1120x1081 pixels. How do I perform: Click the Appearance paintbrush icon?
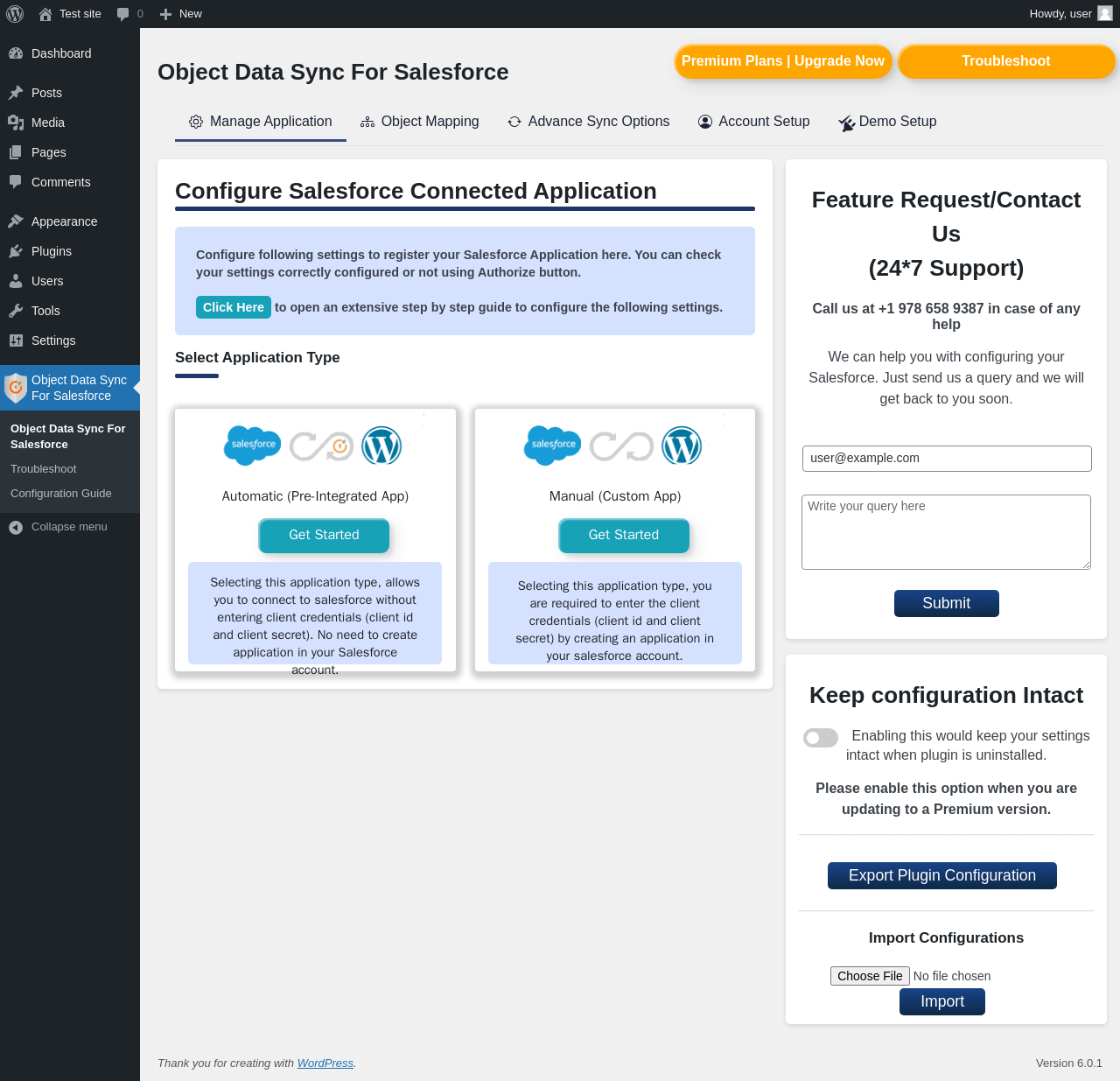coord(16,221)
